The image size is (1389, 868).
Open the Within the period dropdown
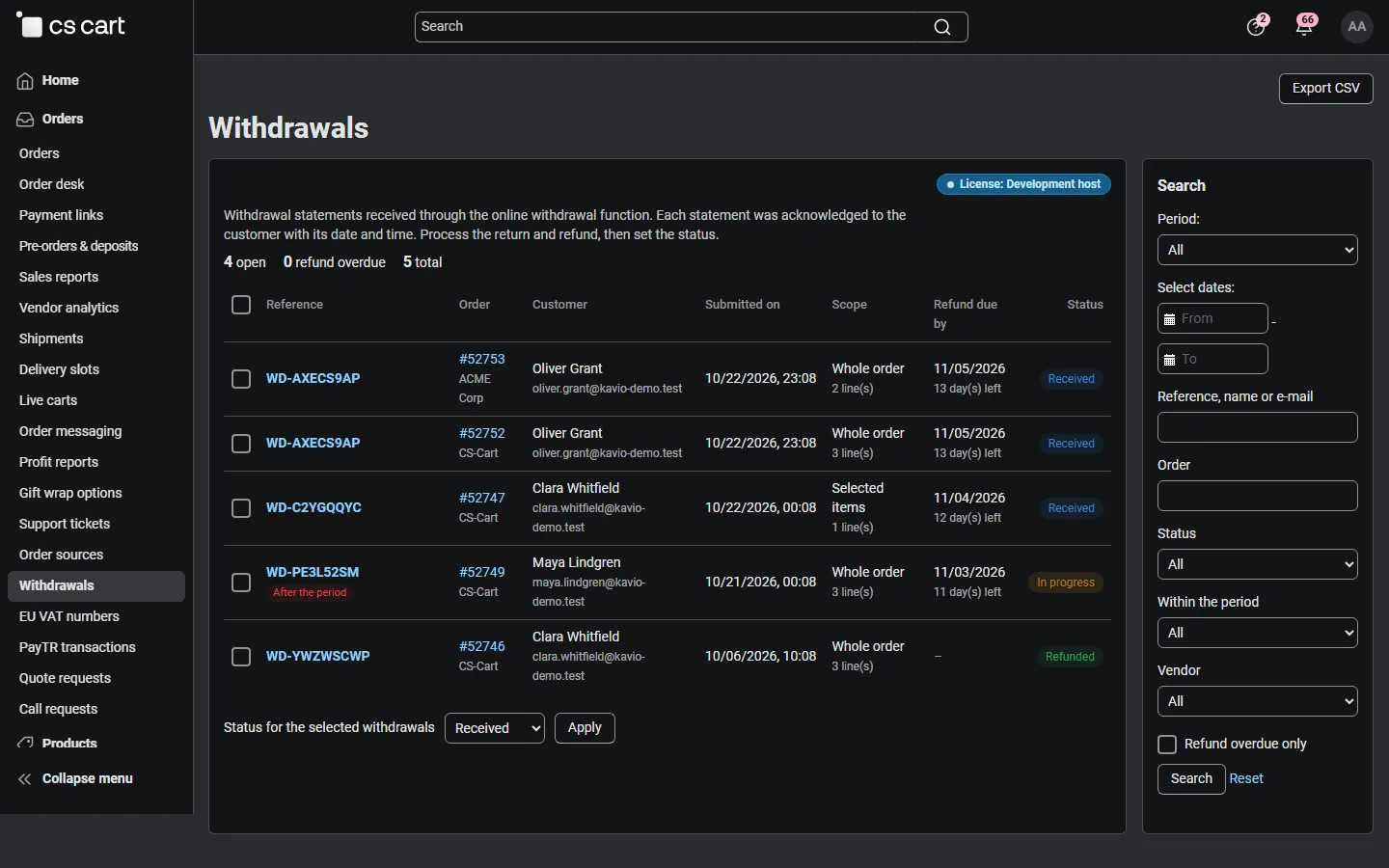pyautogui.click(x=1258, y=633)
